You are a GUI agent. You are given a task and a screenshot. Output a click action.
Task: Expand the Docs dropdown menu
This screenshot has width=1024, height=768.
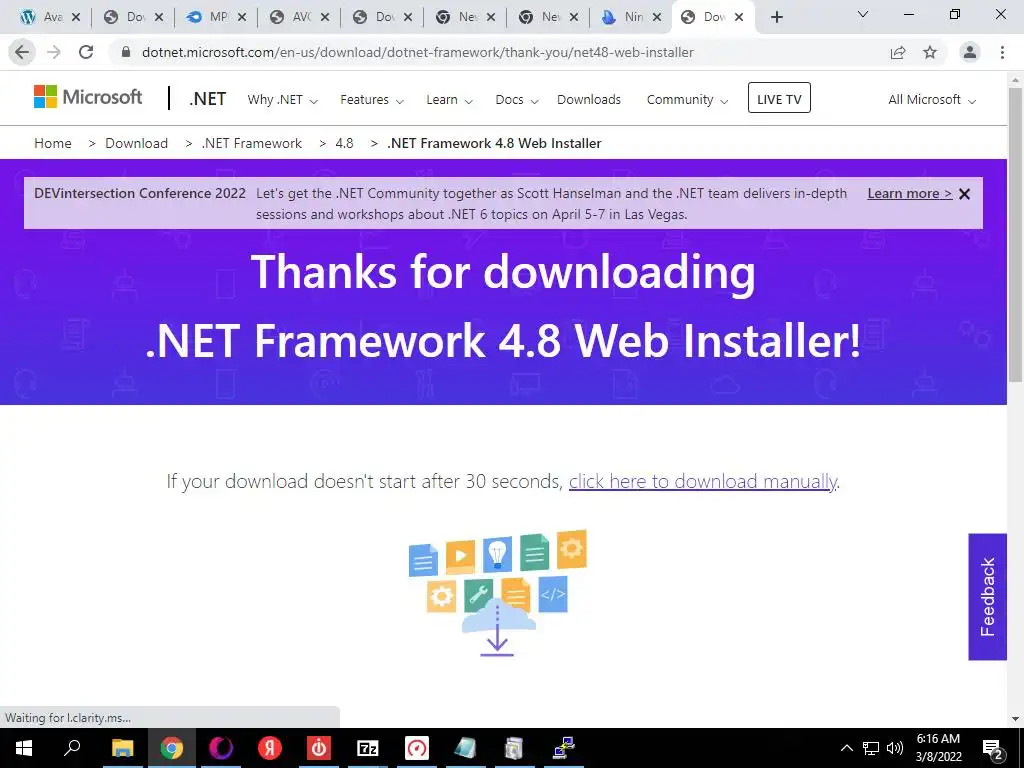click(x=517, y=100)
